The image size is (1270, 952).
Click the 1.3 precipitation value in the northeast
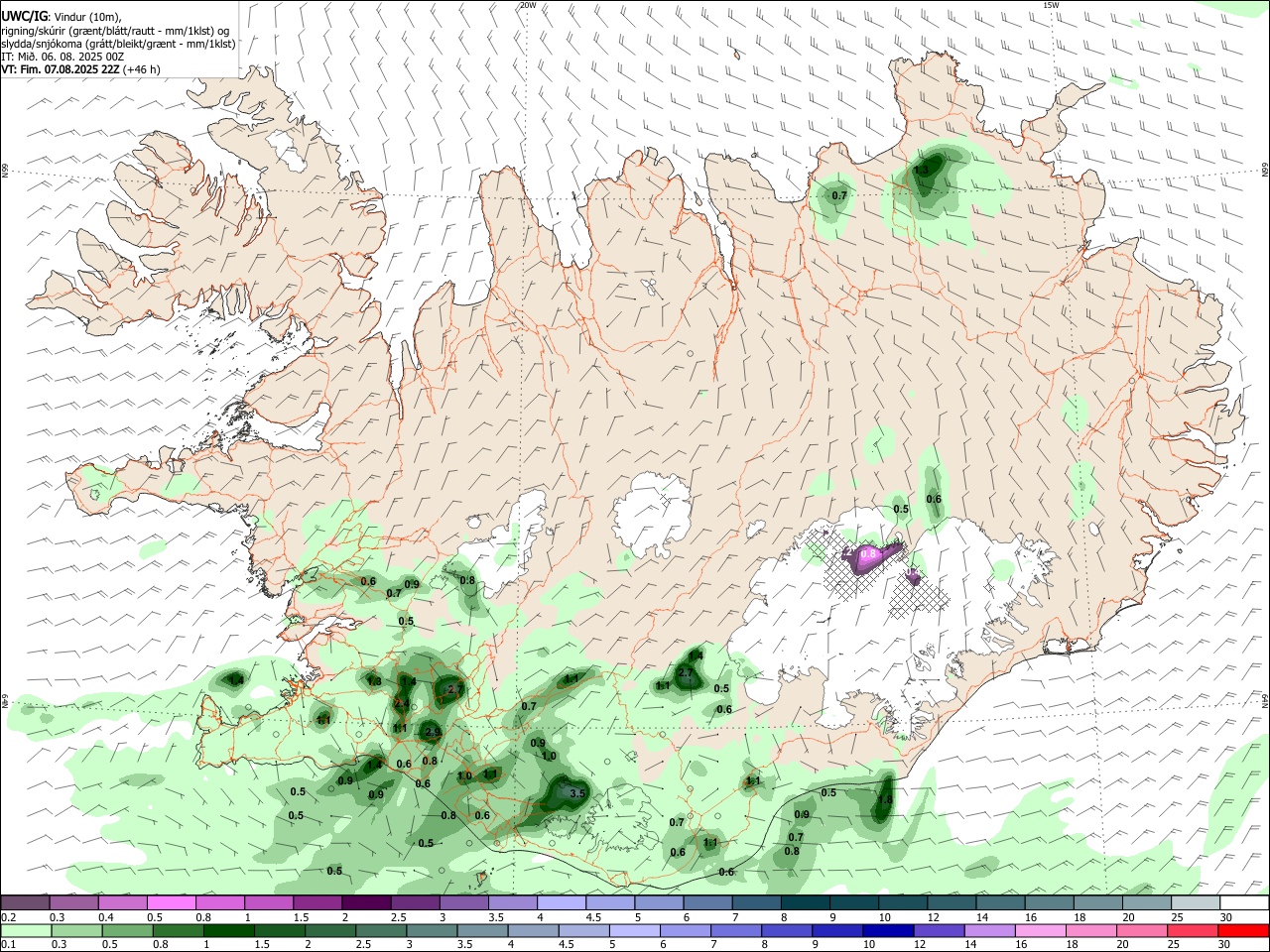(921, 171)
